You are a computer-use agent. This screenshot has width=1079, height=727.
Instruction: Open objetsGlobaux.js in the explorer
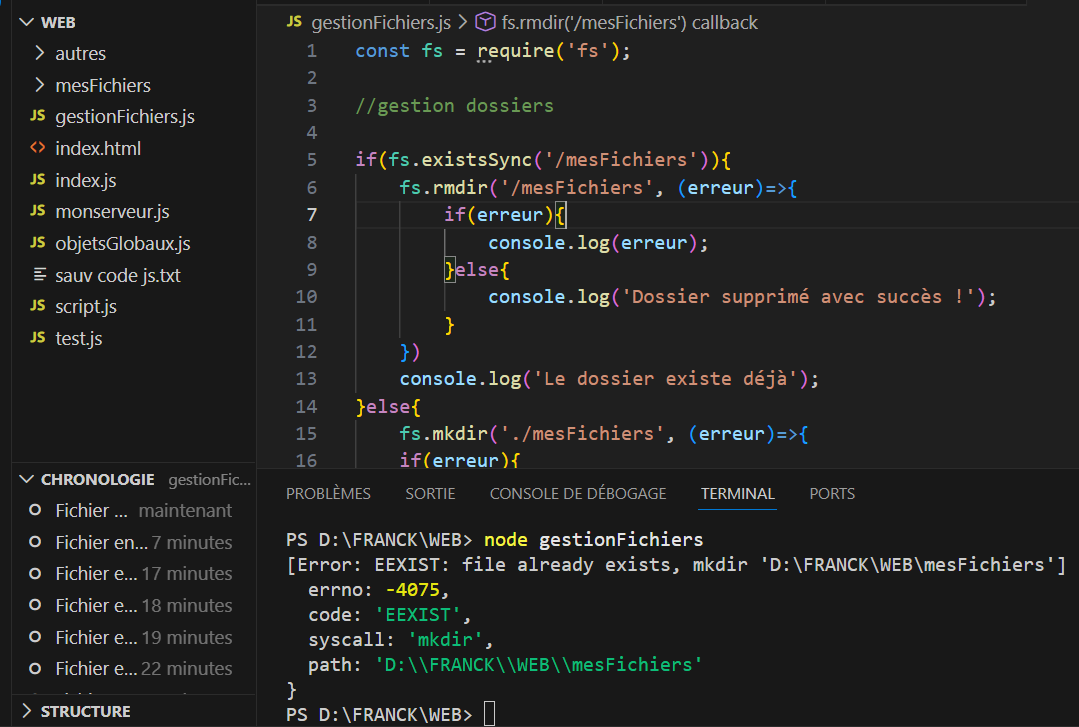122,244
